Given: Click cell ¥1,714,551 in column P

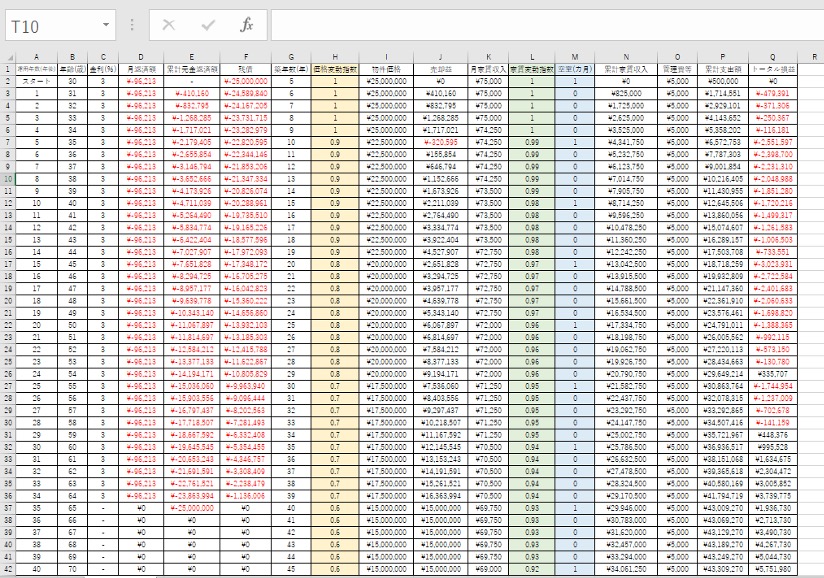Looking at the screenshot, I should pos(723,93).
